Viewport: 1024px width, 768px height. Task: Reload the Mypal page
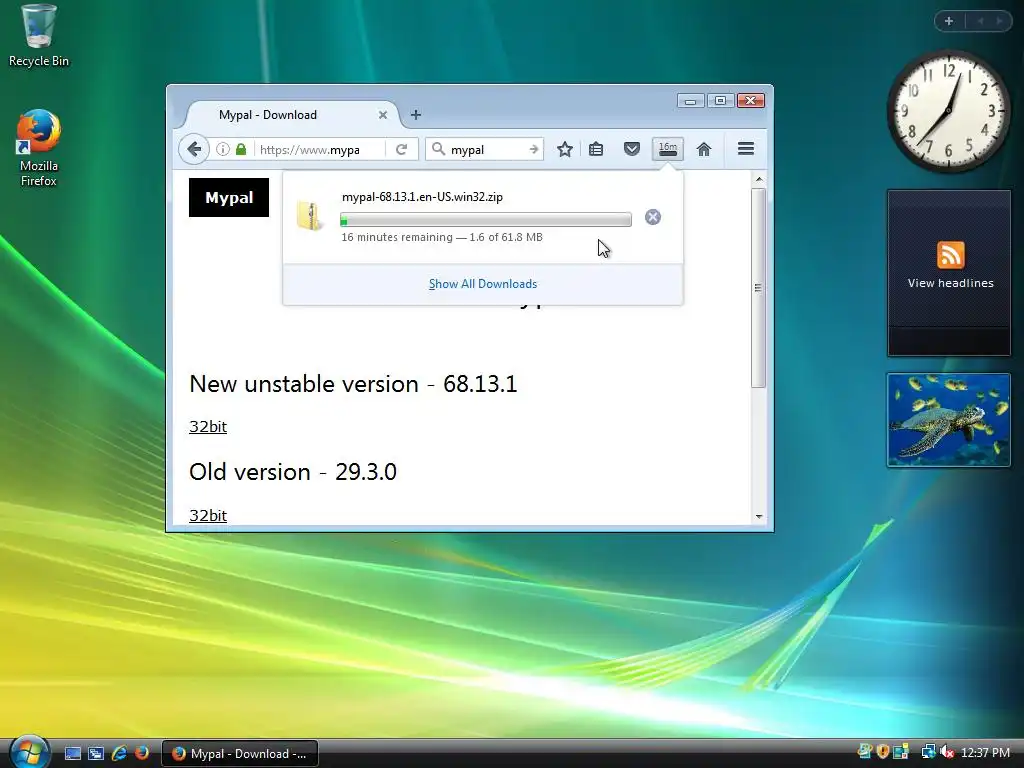402,150
